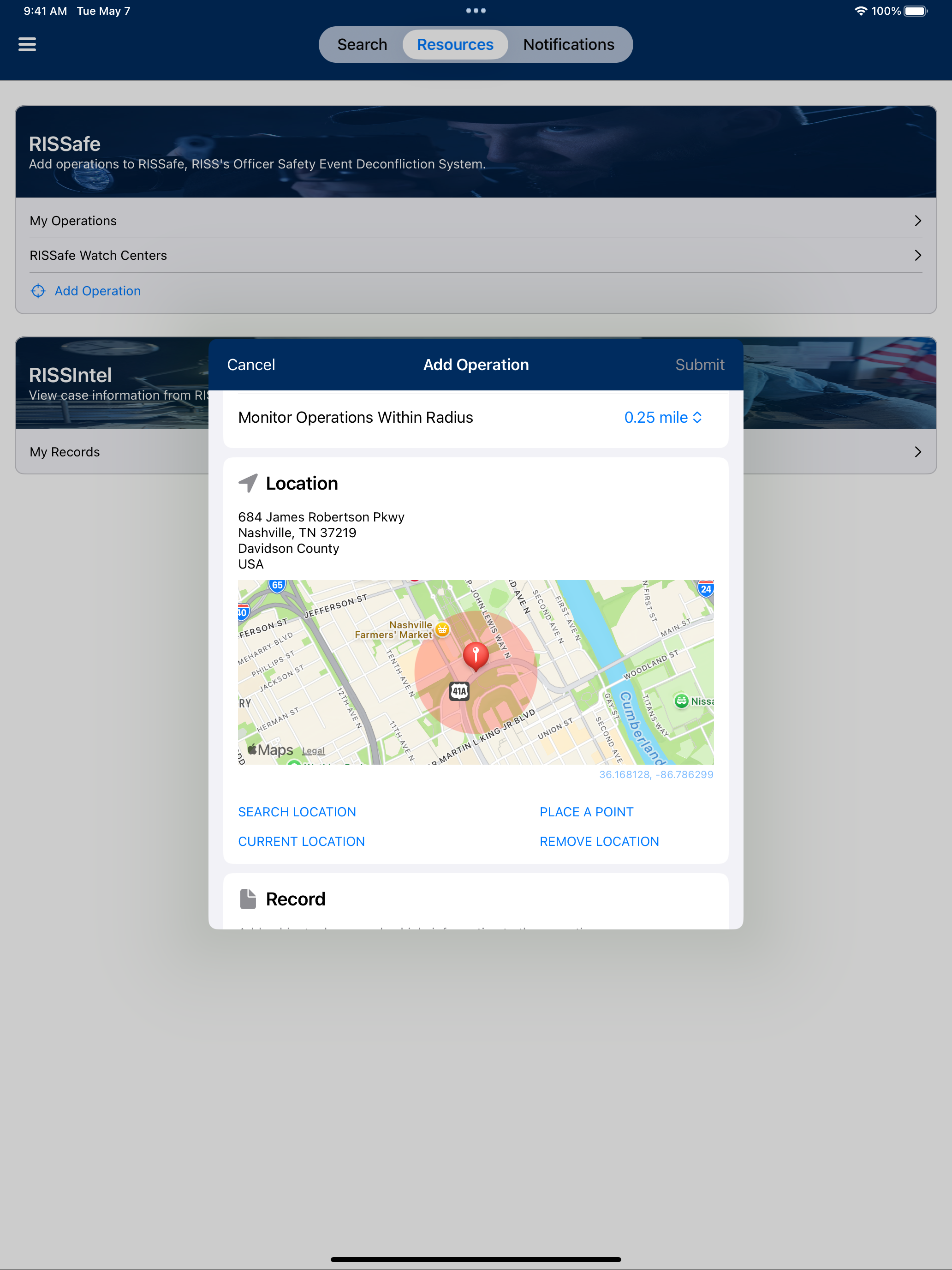Select the Resources tab

point(455,44)
